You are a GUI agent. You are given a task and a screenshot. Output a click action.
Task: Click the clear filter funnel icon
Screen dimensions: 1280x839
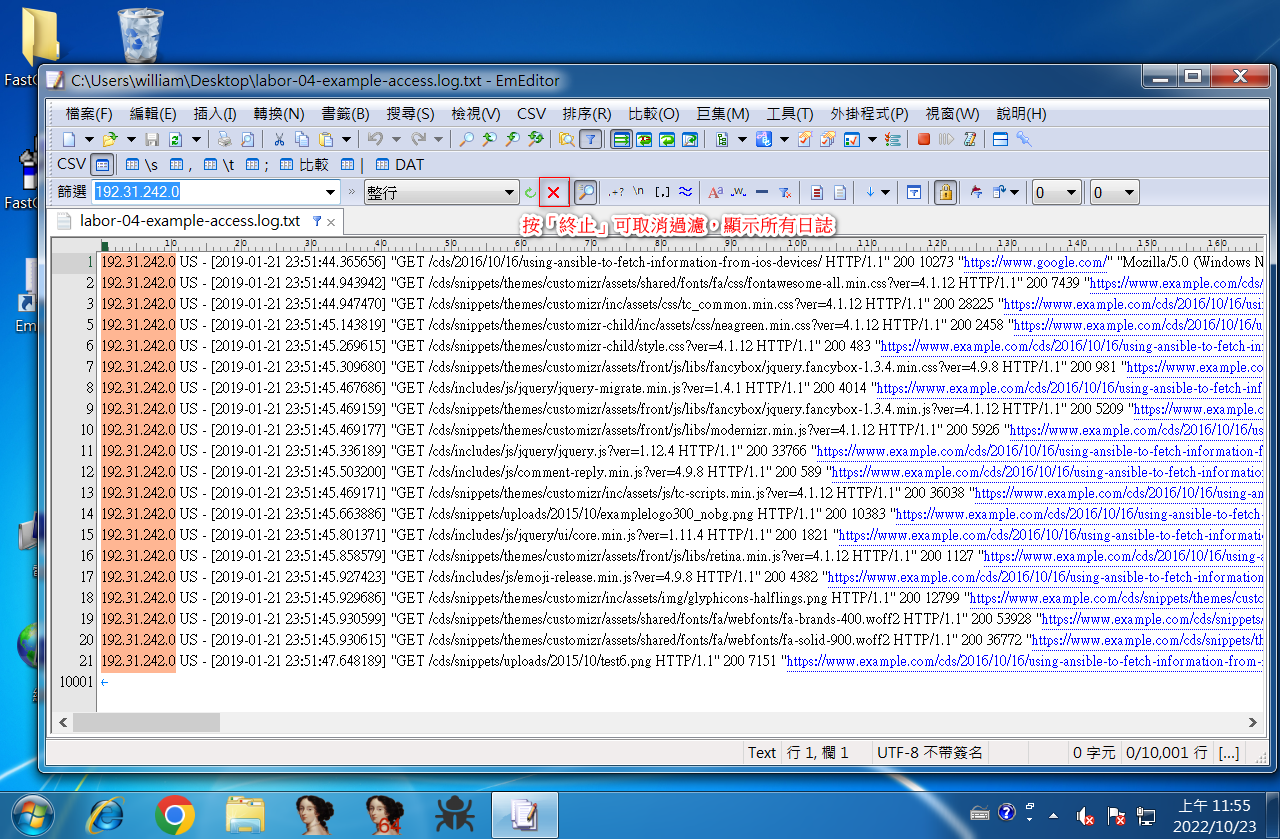click(785, 192)
